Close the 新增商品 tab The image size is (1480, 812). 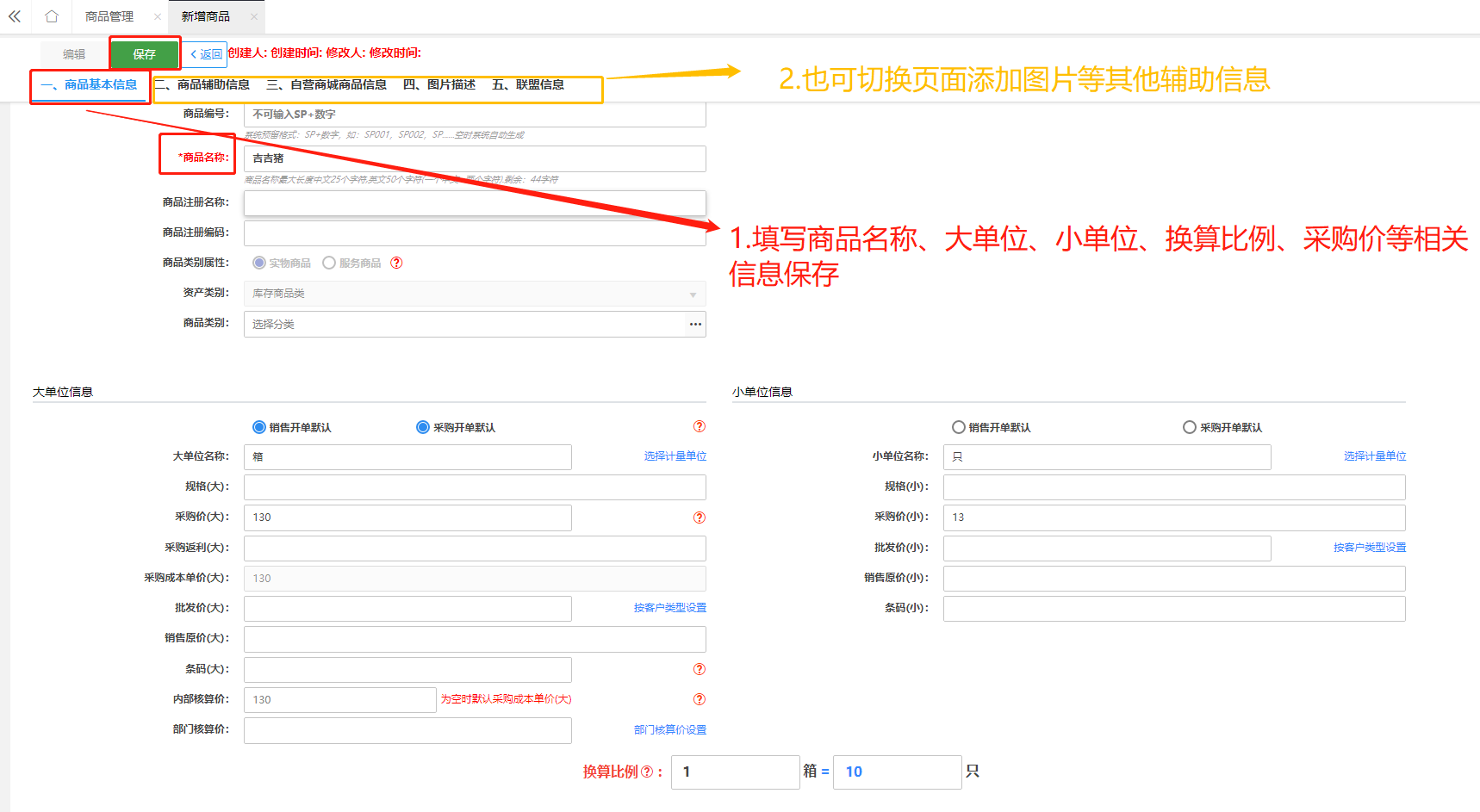(x=253, y=16)
